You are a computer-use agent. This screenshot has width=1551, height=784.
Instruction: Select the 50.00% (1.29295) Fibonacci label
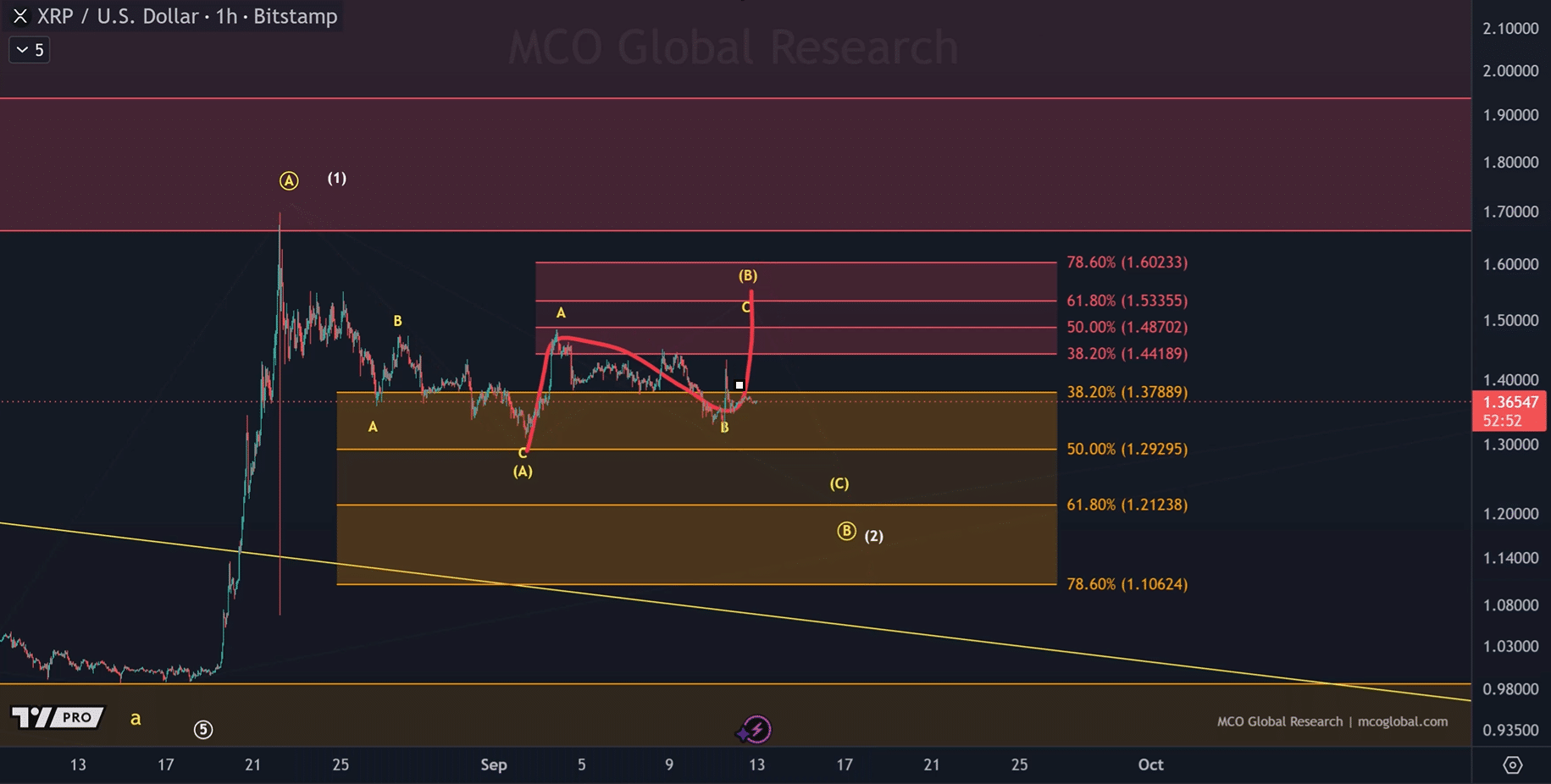[1127, 449]
